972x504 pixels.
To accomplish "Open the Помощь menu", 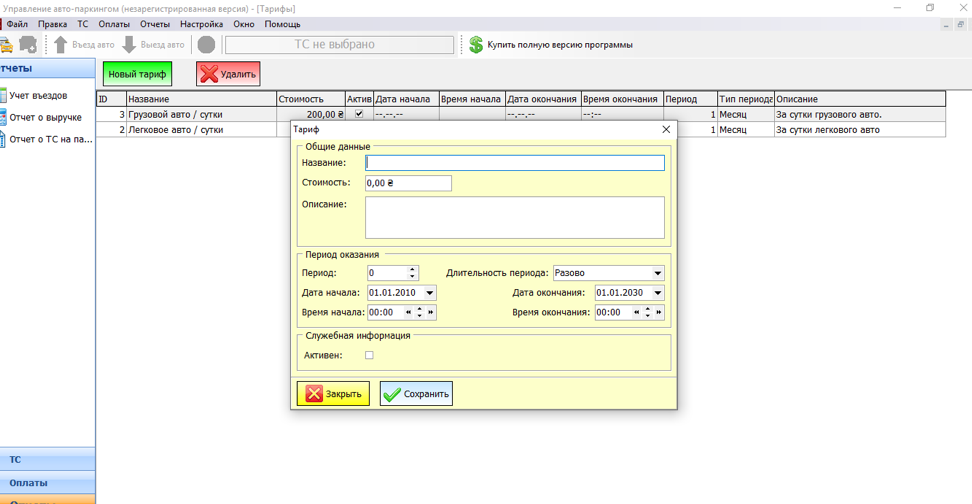I will click(x=283, y=24).
